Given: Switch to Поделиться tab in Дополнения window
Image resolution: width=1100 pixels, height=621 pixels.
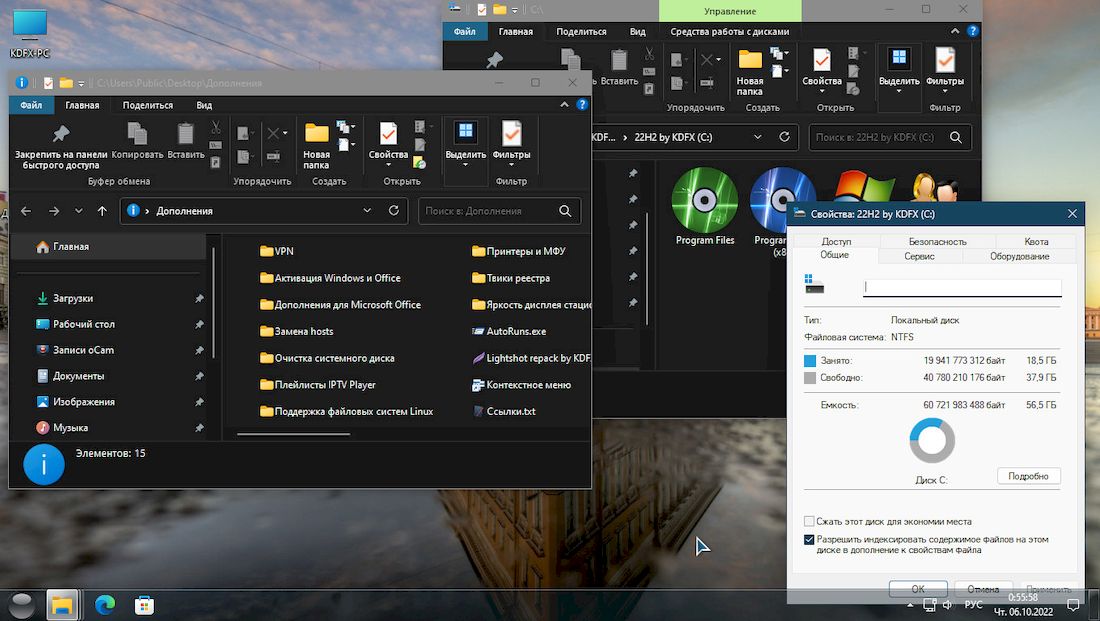Looking at the screenshot, I should (x=147, y=105).
